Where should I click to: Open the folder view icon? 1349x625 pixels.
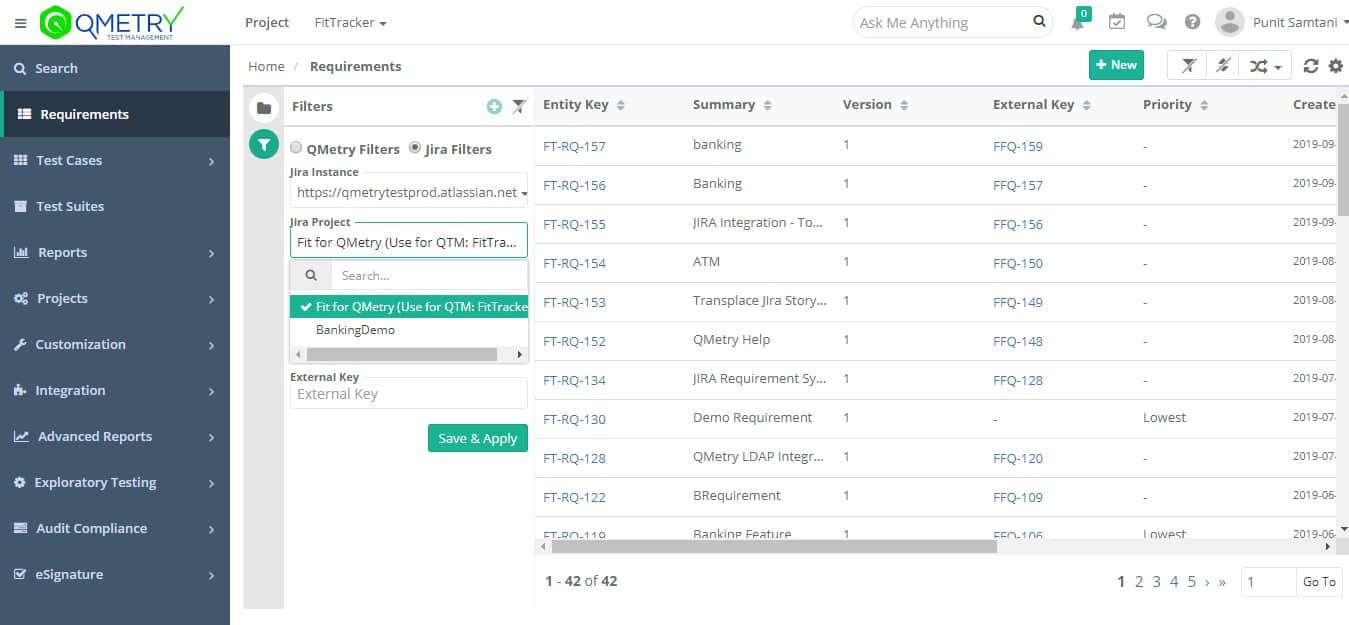coord(263,107)
